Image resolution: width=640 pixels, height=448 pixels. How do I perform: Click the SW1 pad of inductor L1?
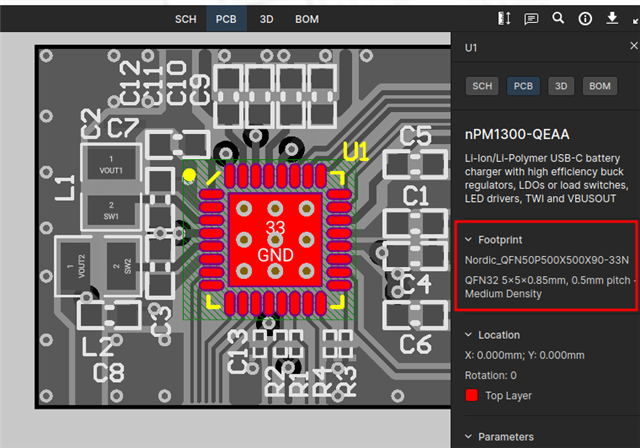111,210
